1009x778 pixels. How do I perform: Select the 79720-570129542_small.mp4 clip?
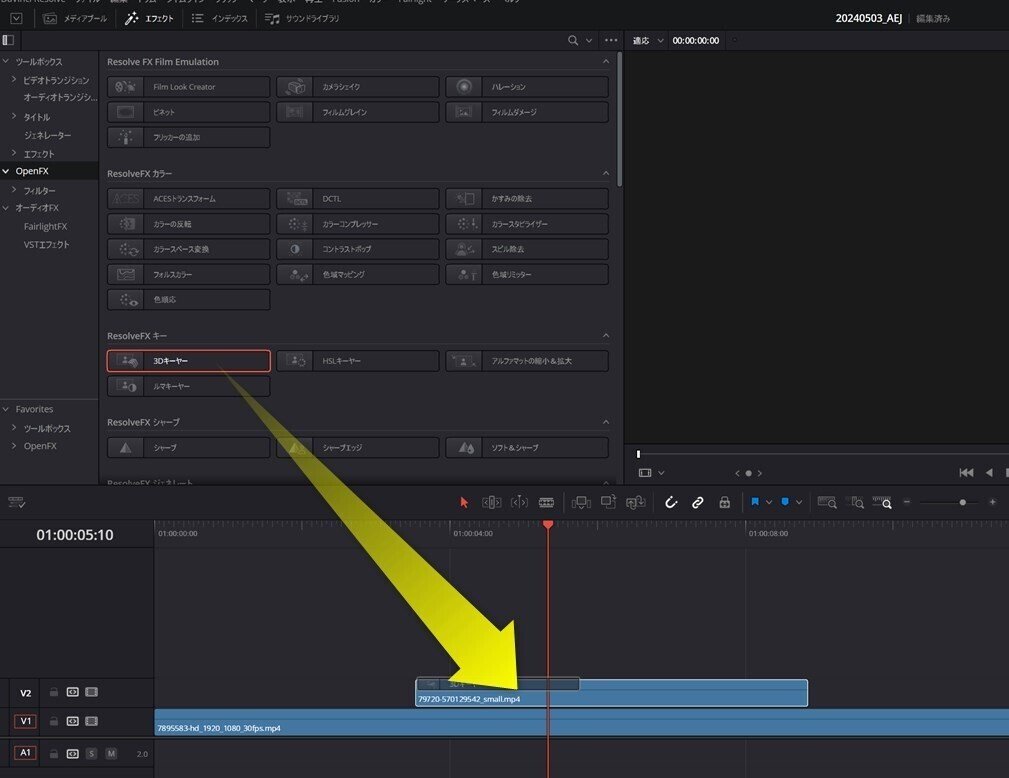tap(611, 693)
